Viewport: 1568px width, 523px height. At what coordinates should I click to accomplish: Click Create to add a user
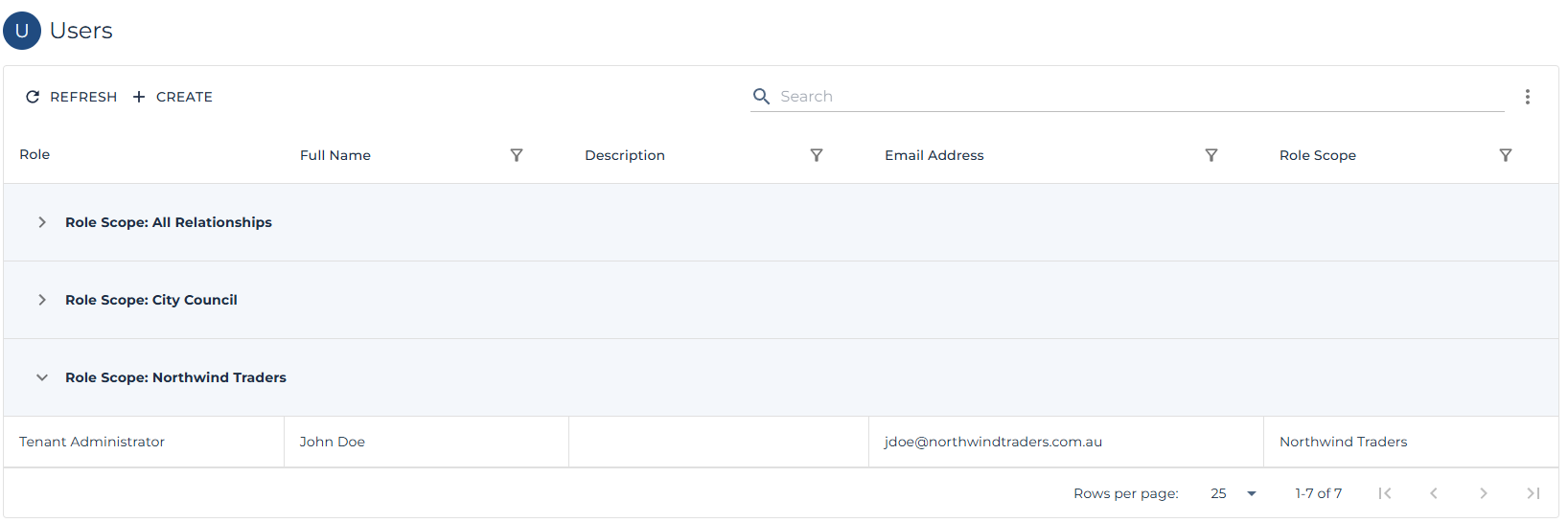(173, 97)
